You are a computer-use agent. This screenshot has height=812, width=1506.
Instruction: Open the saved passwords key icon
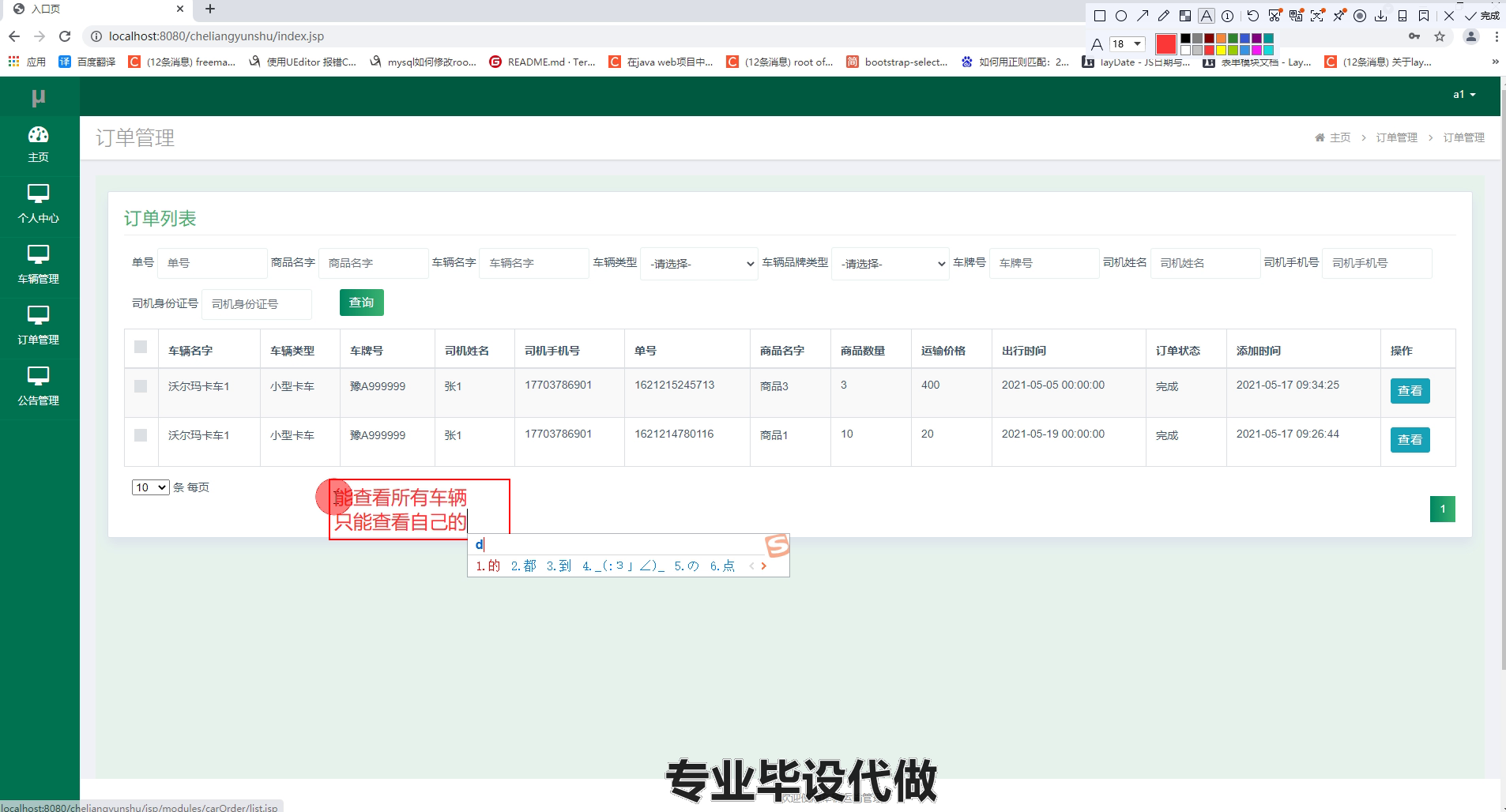click(x=1414, y=36)
